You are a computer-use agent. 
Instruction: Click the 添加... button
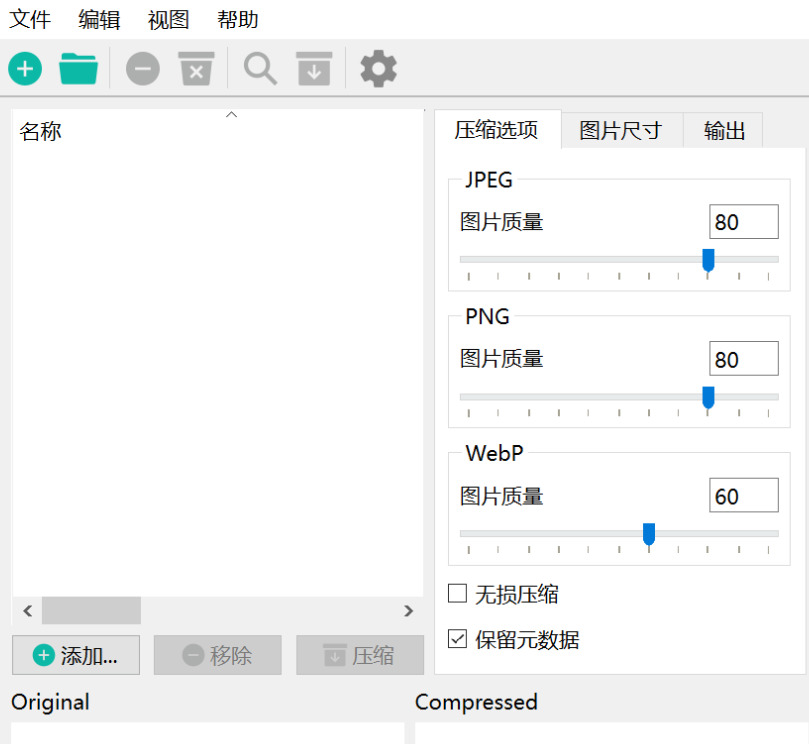(x=76, y=655)
